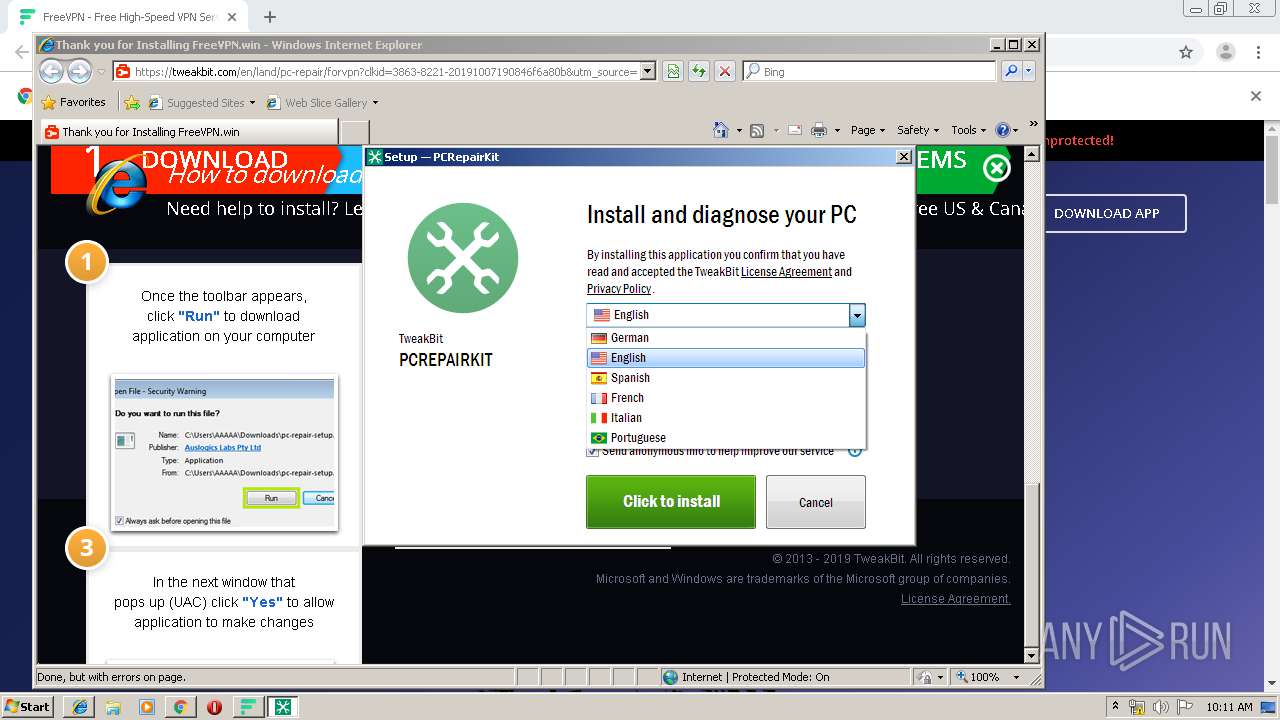Open compatibility view icon in IE address bar
1280x720 pixels.
point(673,72)
